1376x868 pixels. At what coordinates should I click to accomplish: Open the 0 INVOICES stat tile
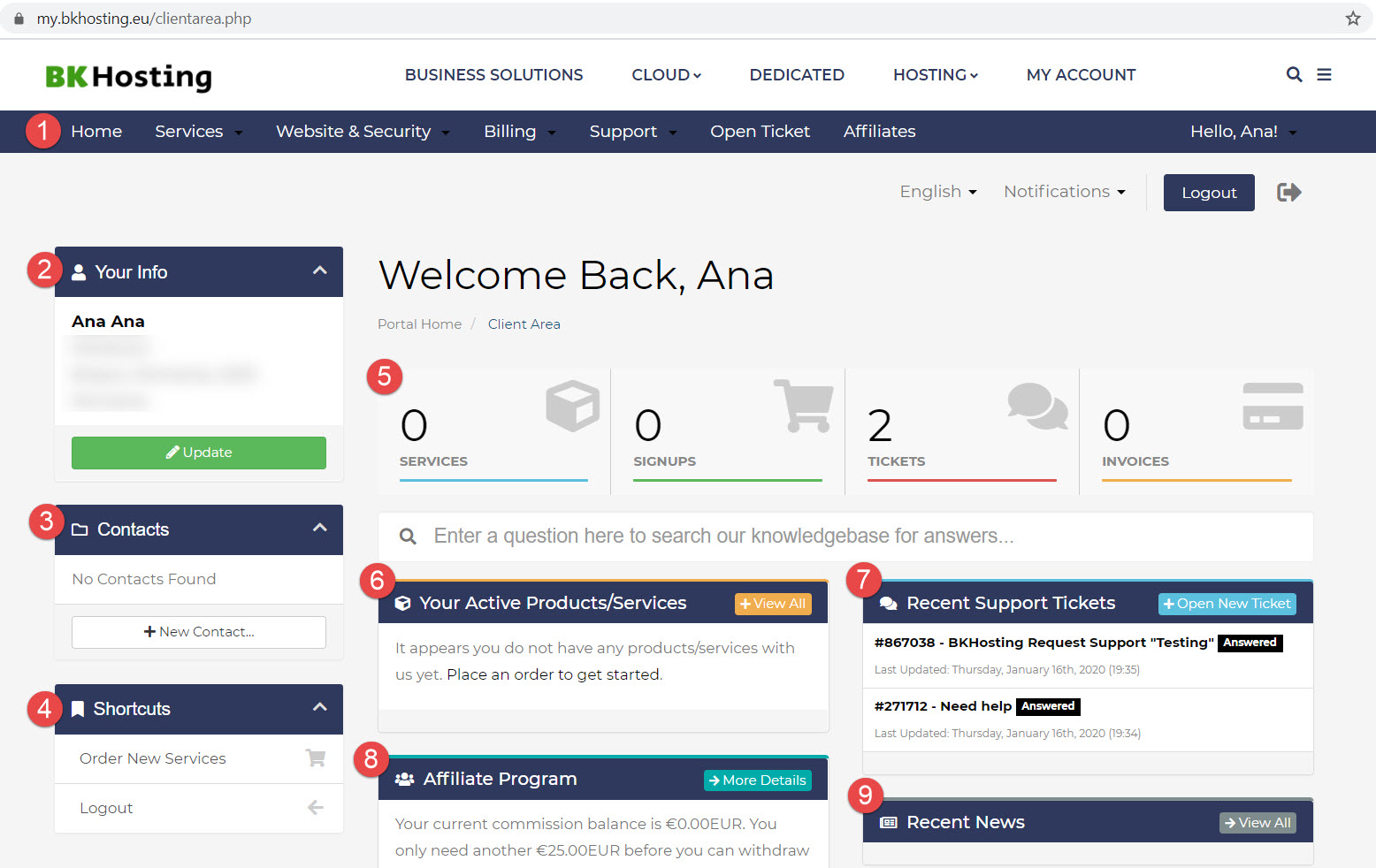click(1196, 432)
